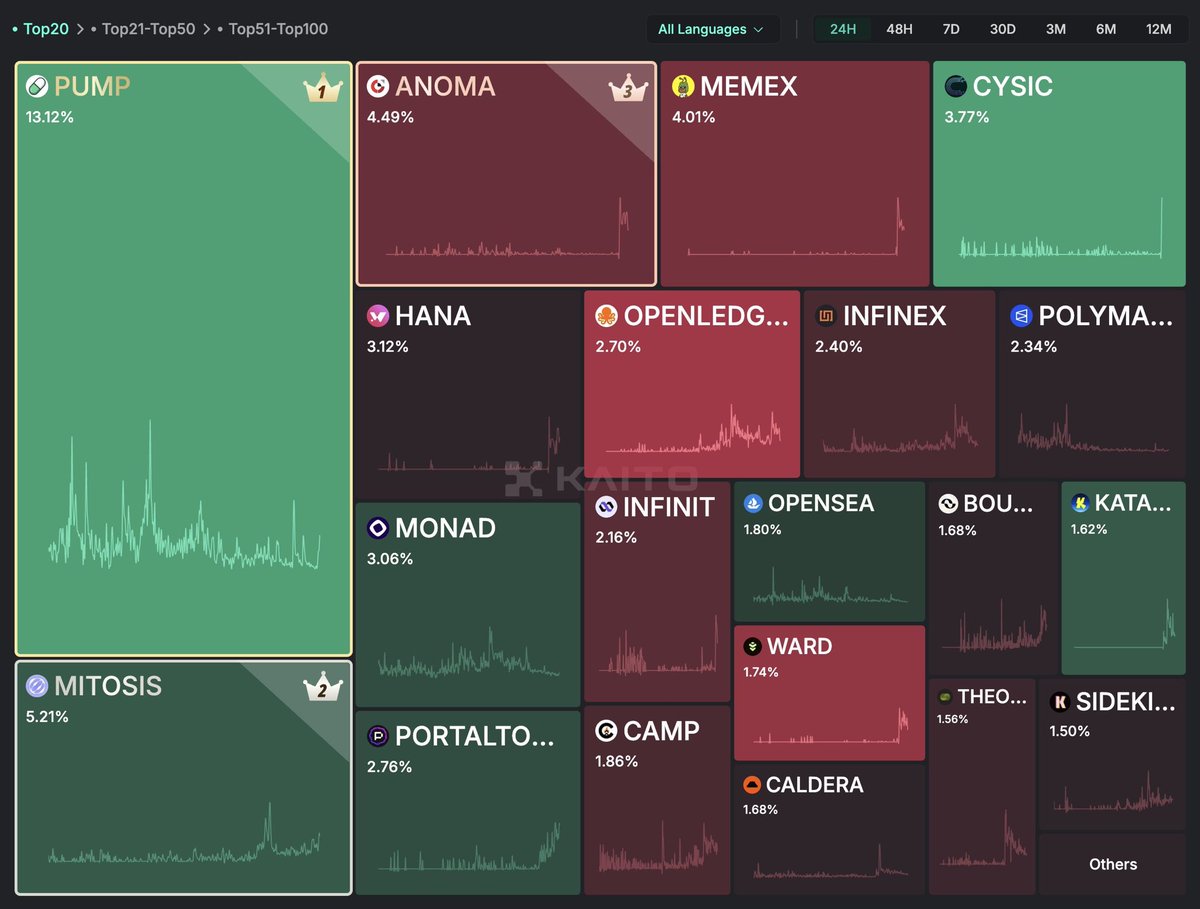Choose the 12M time range
The image size is (1200, 909).
[1159, 29]
